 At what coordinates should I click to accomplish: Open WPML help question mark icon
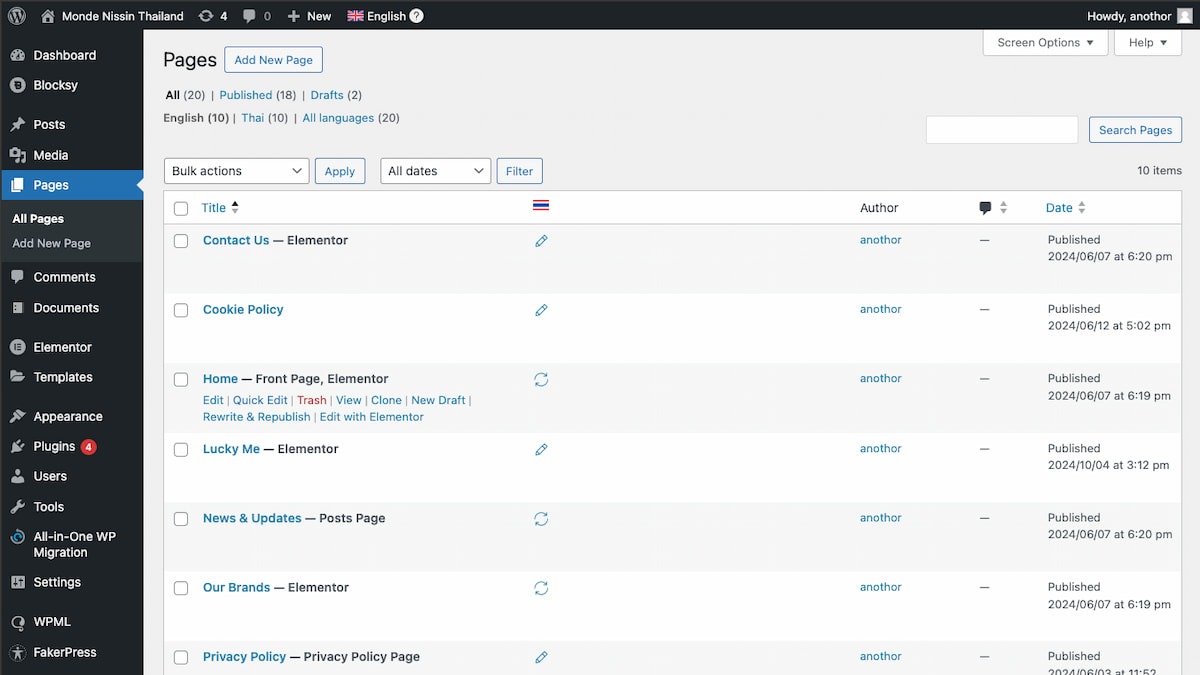click(x=416, y=16)
